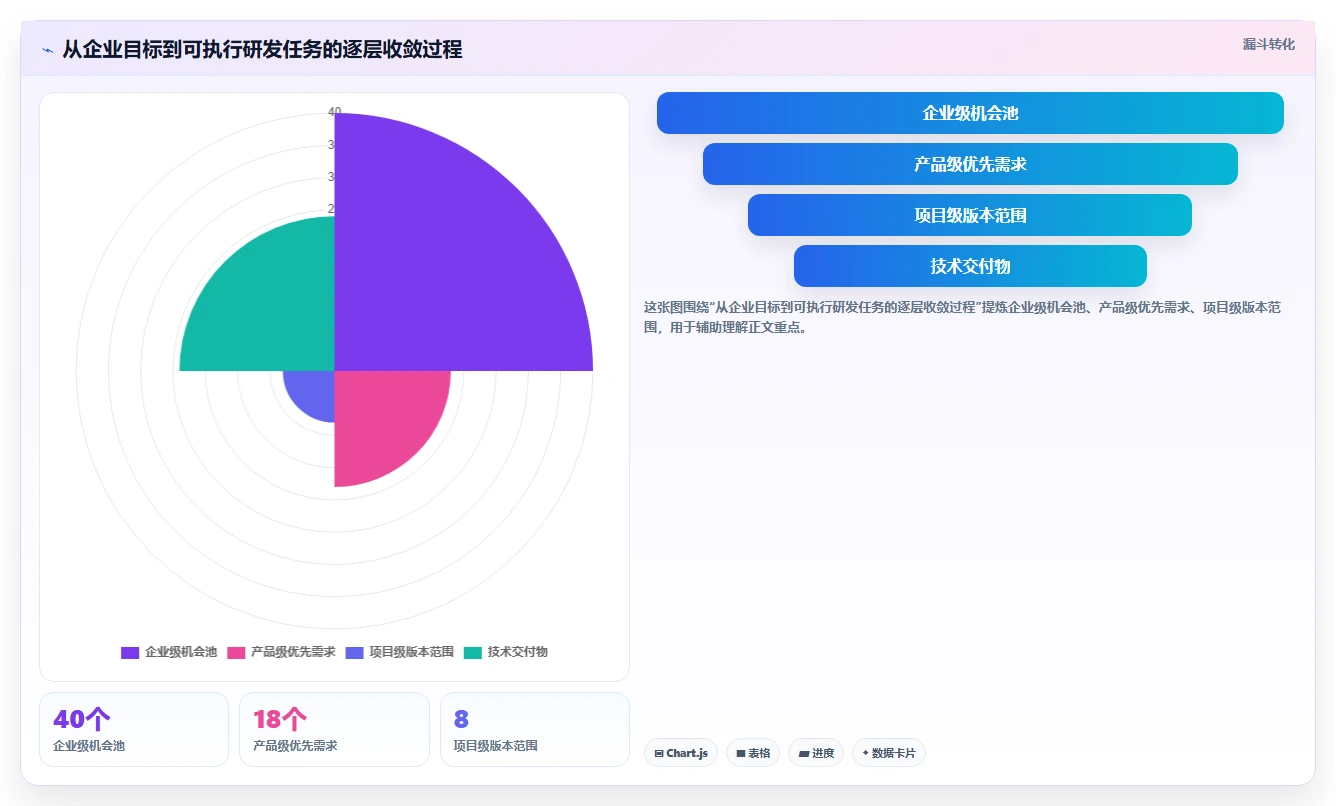Select the 项目级版本范围 funnel bar
The height and width of the screenshot is (806, 1336).
(970, 215)
